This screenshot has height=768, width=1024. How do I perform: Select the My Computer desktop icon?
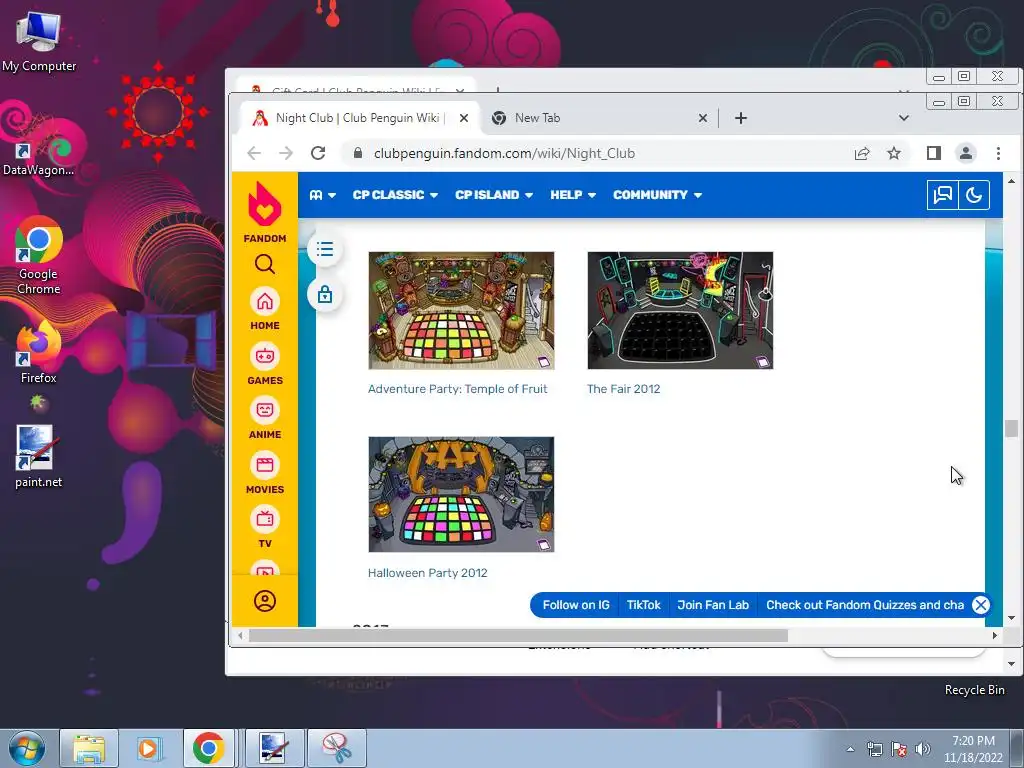coord(39,41)
